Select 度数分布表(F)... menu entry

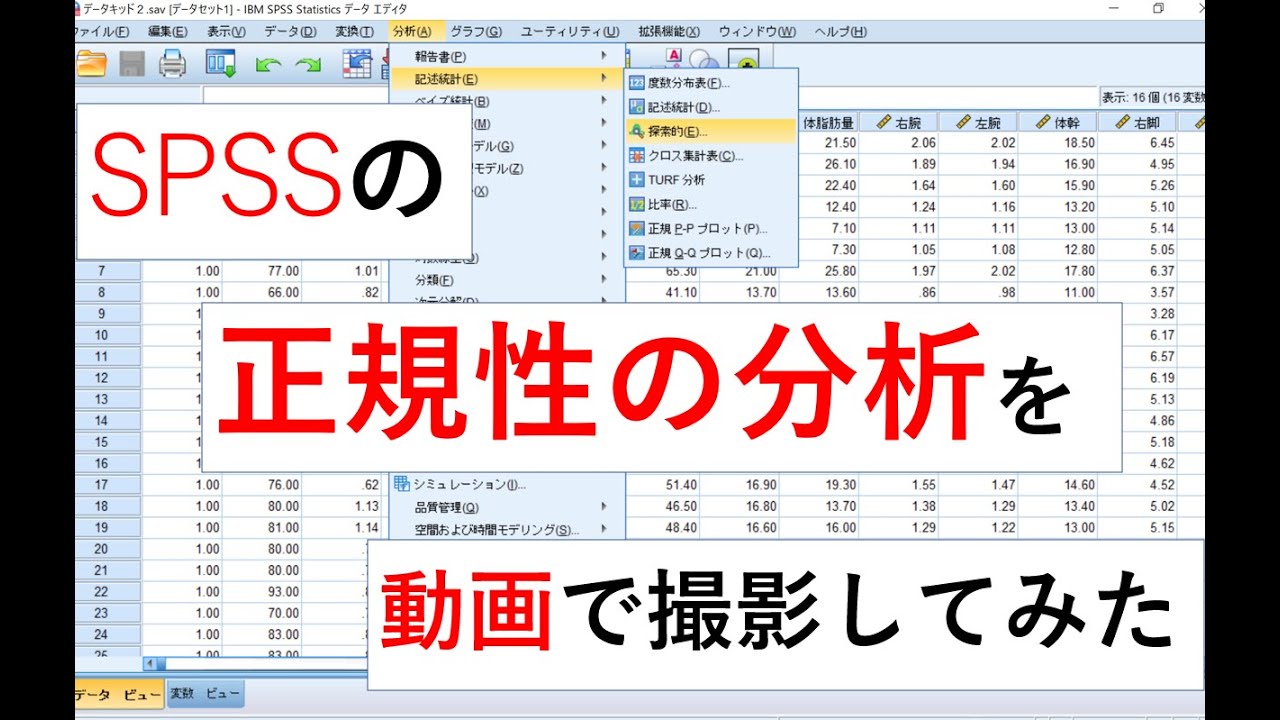711,82
